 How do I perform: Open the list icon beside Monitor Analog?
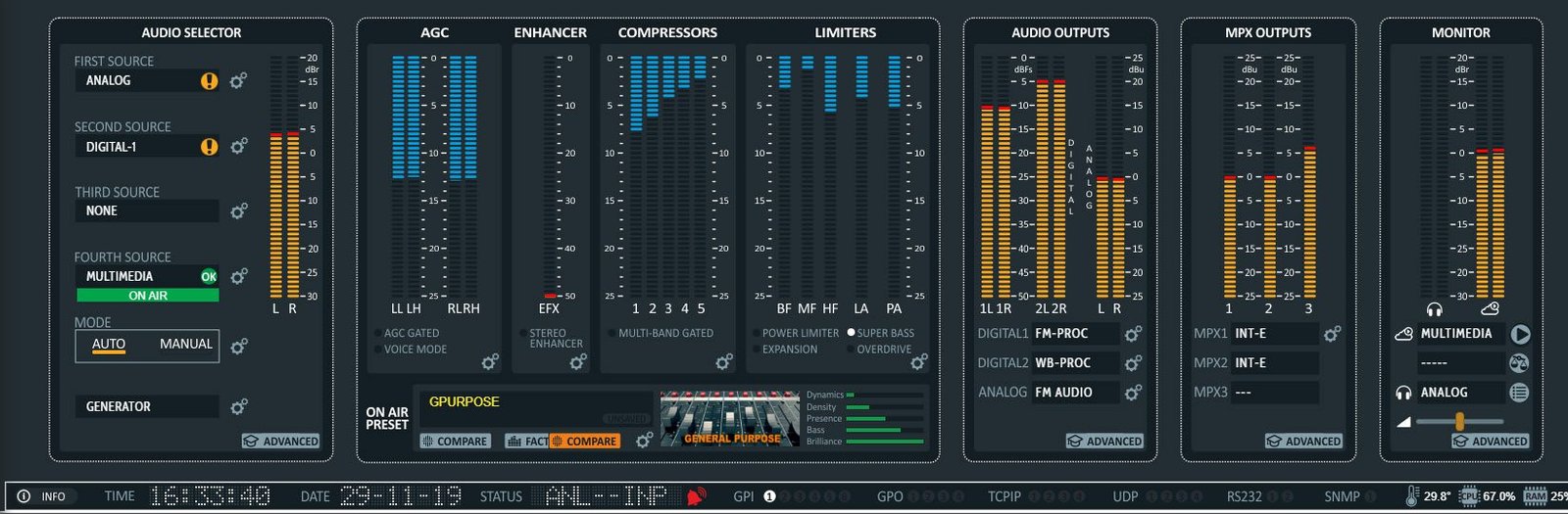(1520, 393)
